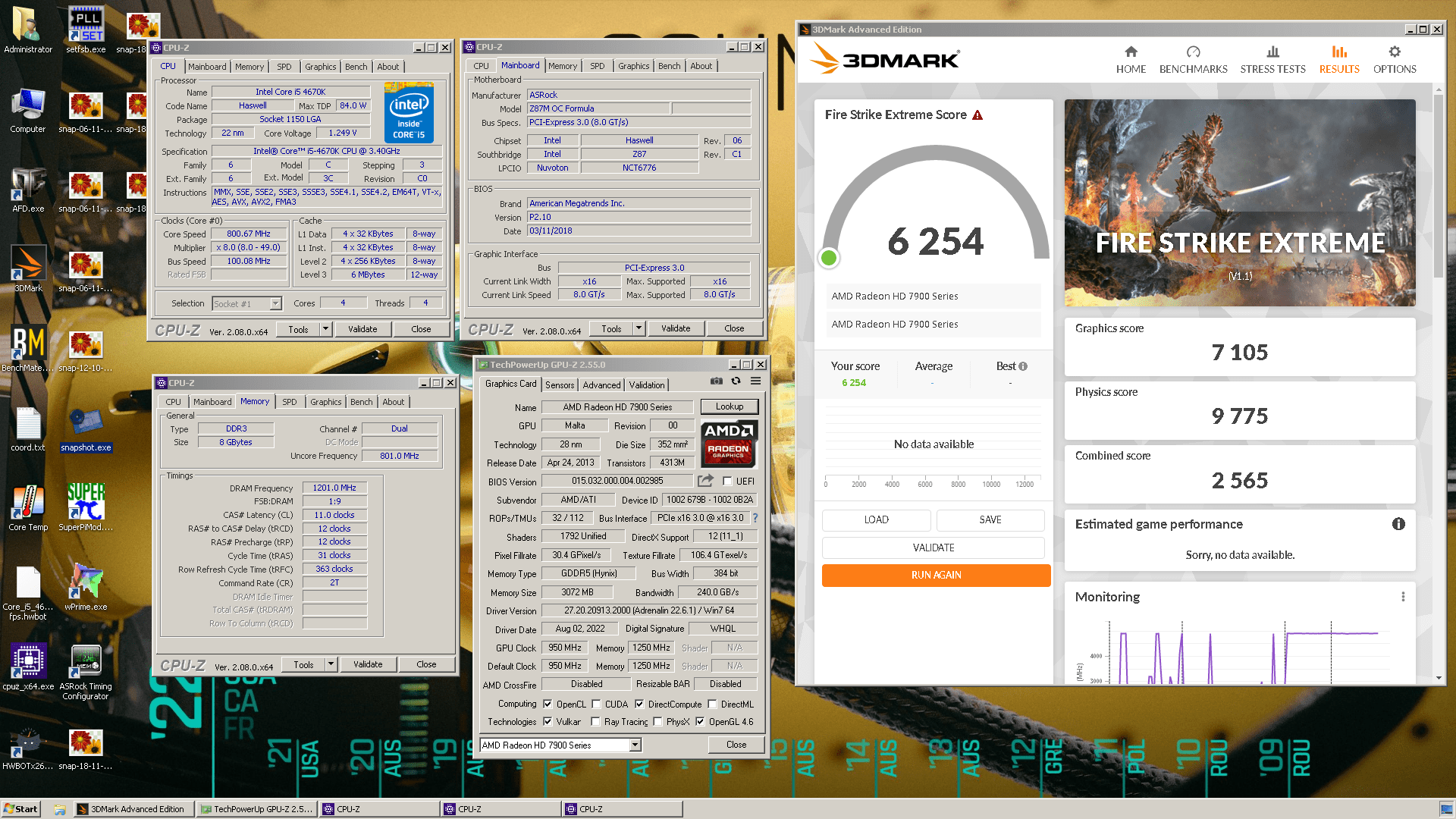Open SPD tab in CPU-Z Mainboard window
The image size is (1456, 819).
point(598,66)
